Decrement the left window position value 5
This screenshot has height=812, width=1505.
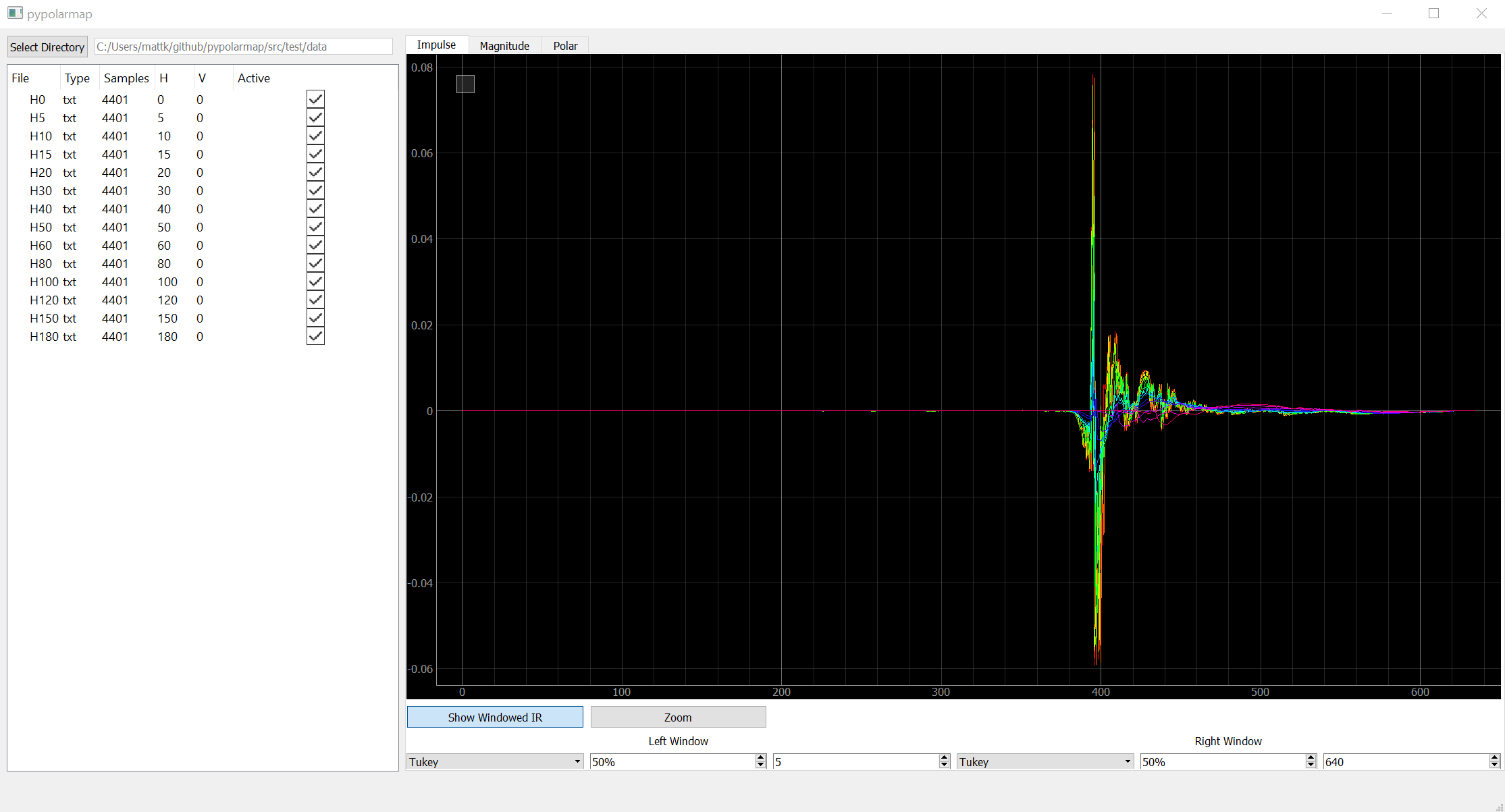coord(945,765)
